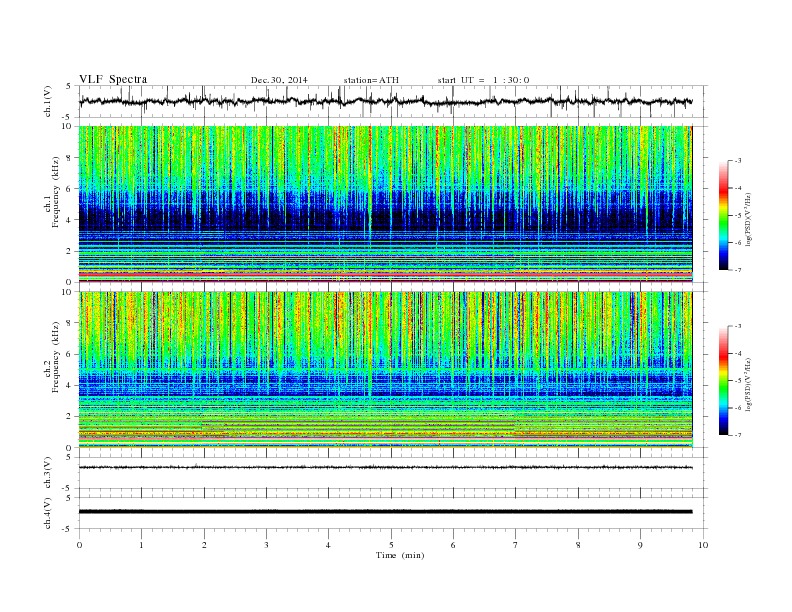Click time axis tick label "8"
Screen dimensions: 792x612
coord(578,545)
